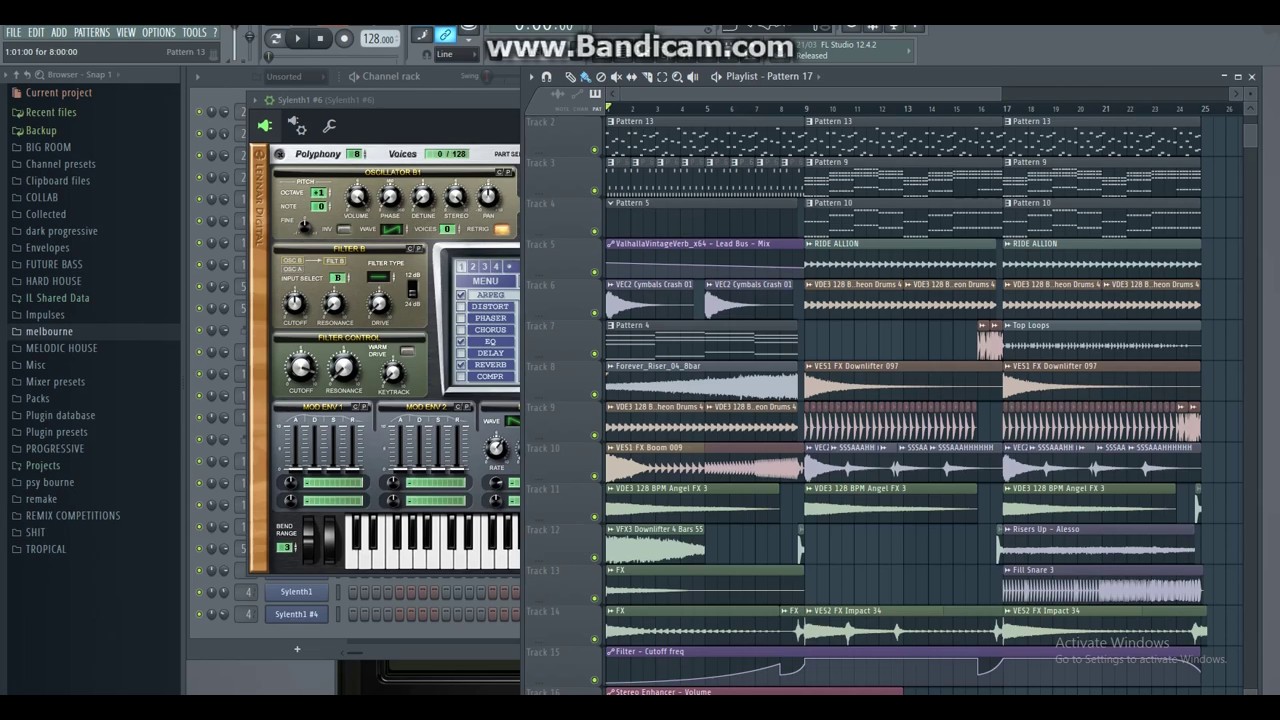1280x720 pixels.
Task: Select the Draw (pencil) tool in Playlist
Action: [570, 77]
